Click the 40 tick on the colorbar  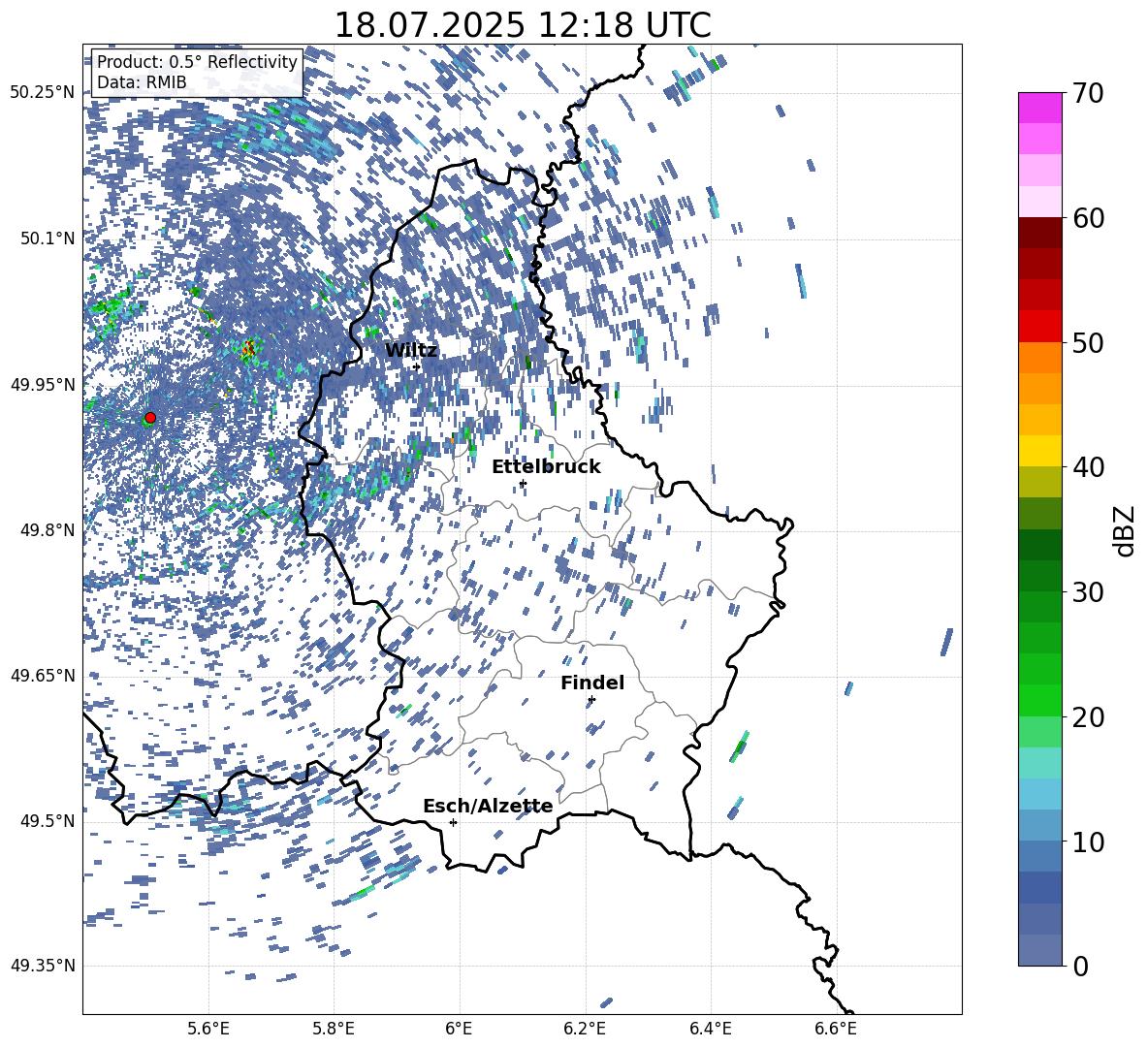click(x=1088, y=467)
